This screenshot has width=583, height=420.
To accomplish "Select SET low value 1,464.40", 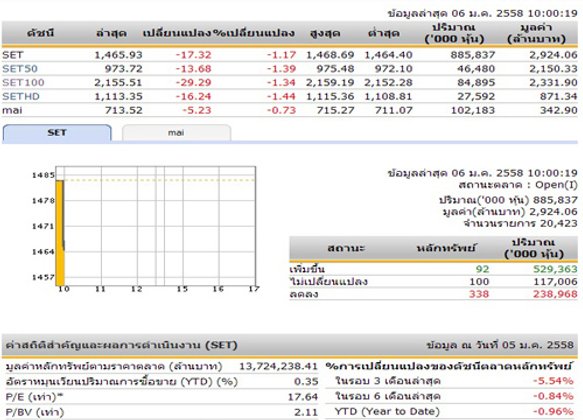I will 388,55.
